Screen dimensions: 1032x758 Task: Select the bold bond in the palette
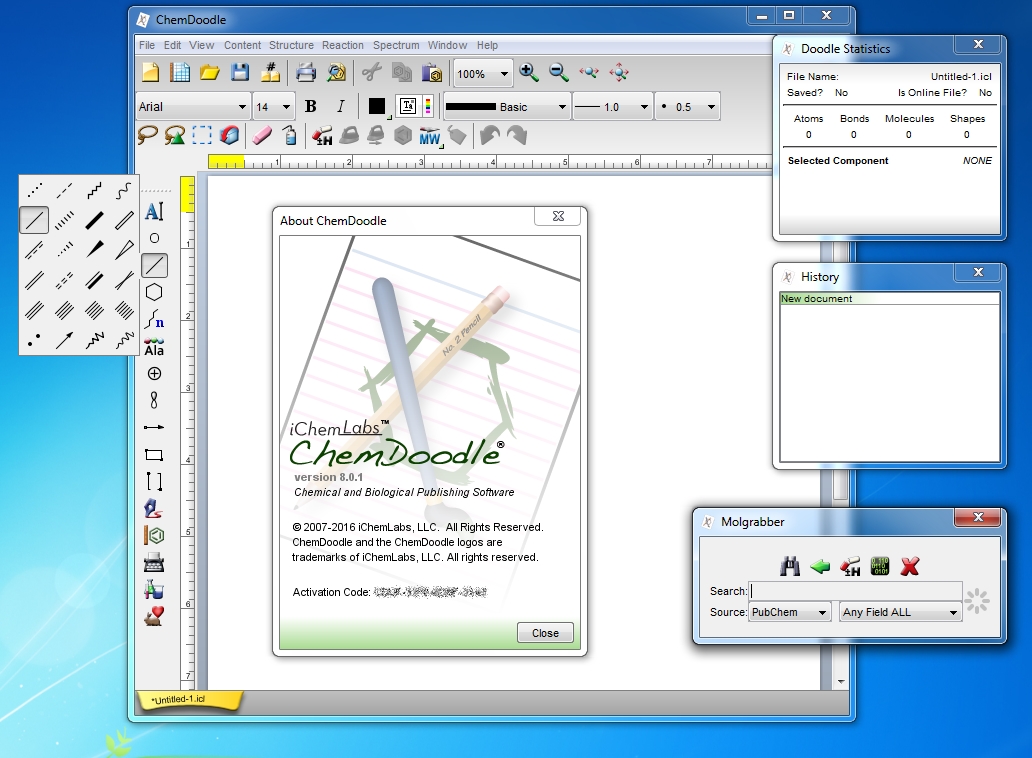pyautogui.click(x=94, y=220)
